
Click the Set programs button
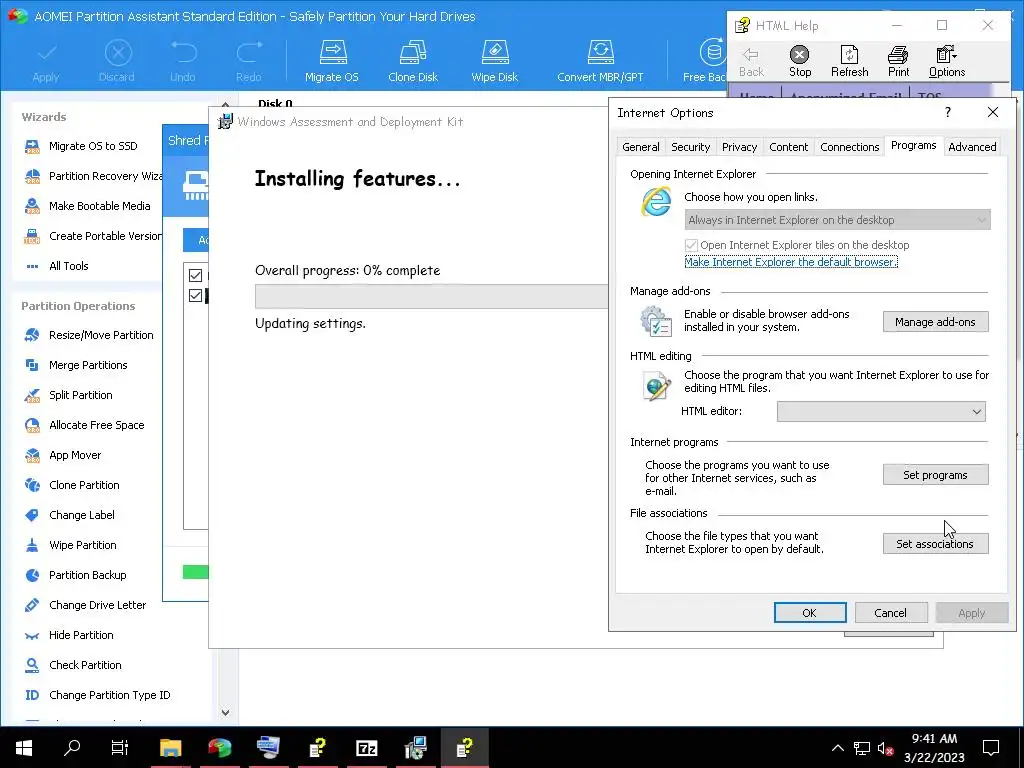click(935, 475)
